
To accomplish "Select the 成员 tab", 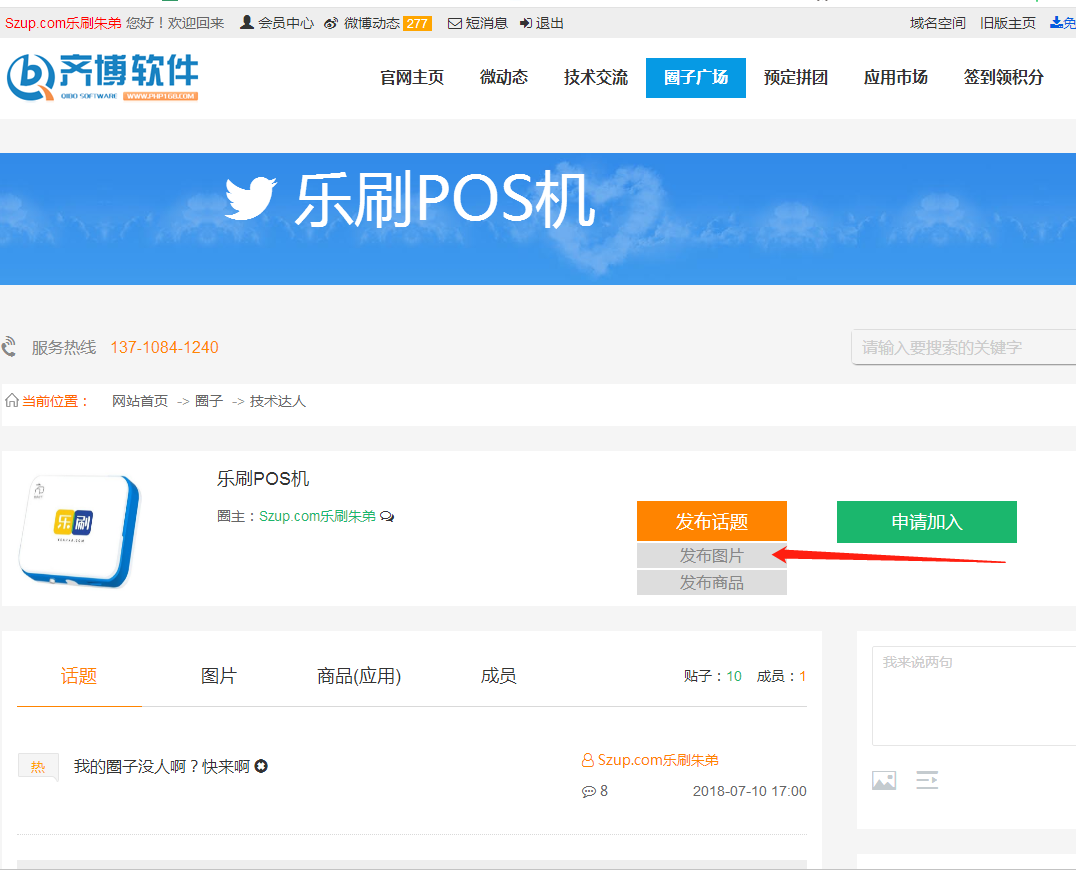I will pos(498,676).
